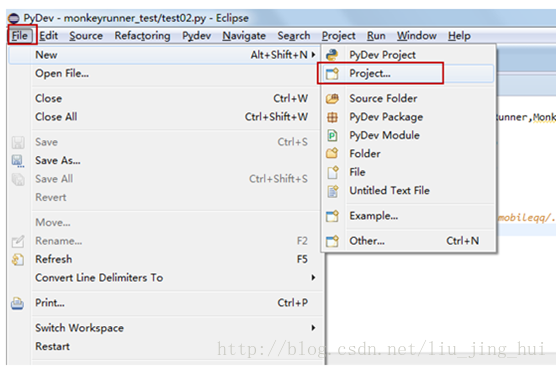Click the Other... wizard icon
558x369 pixels.
pos(332,241)
